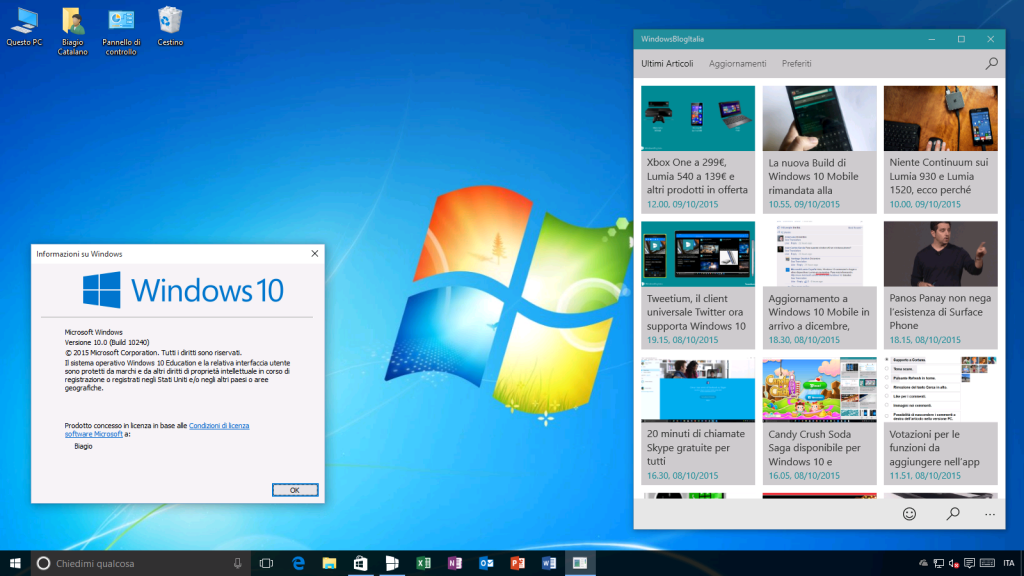Click OK in Informazioni su Windows dialog
The width and height of the screenshot is (1024, 576).
[295, 490]
